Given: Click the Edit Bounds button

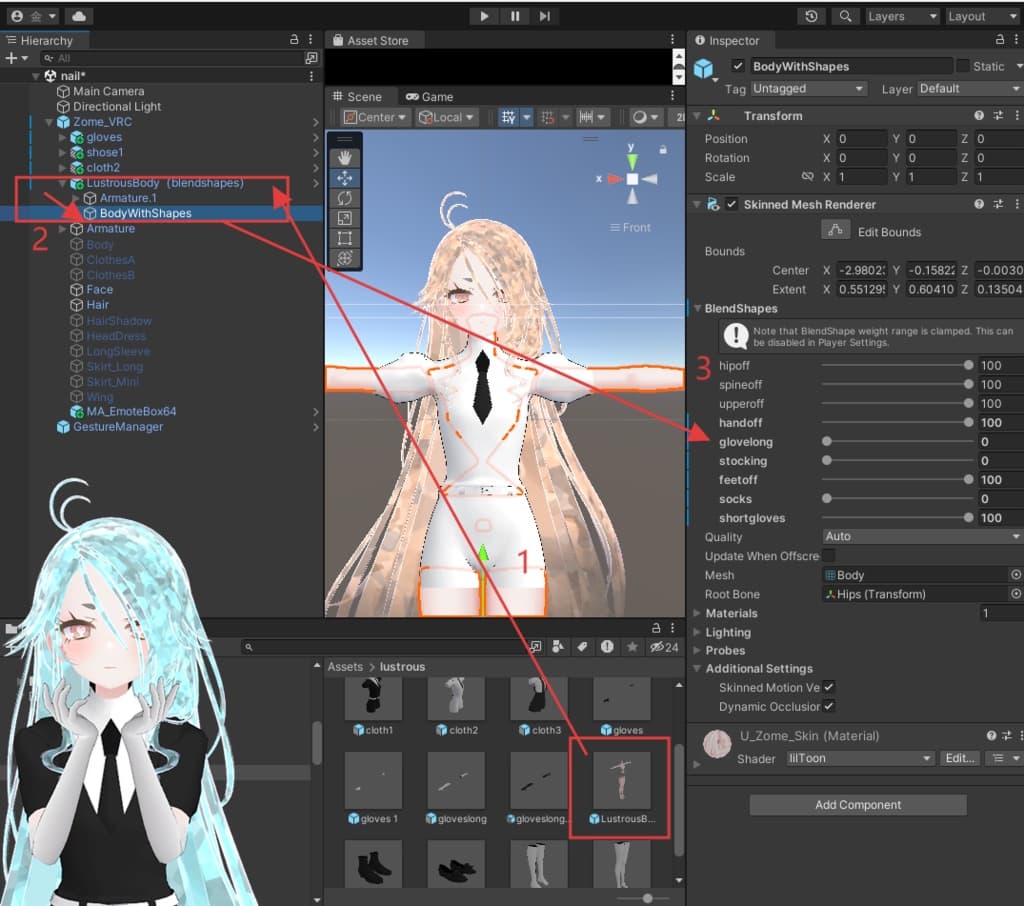Looking at the screenshot, I should pos(835,231).
